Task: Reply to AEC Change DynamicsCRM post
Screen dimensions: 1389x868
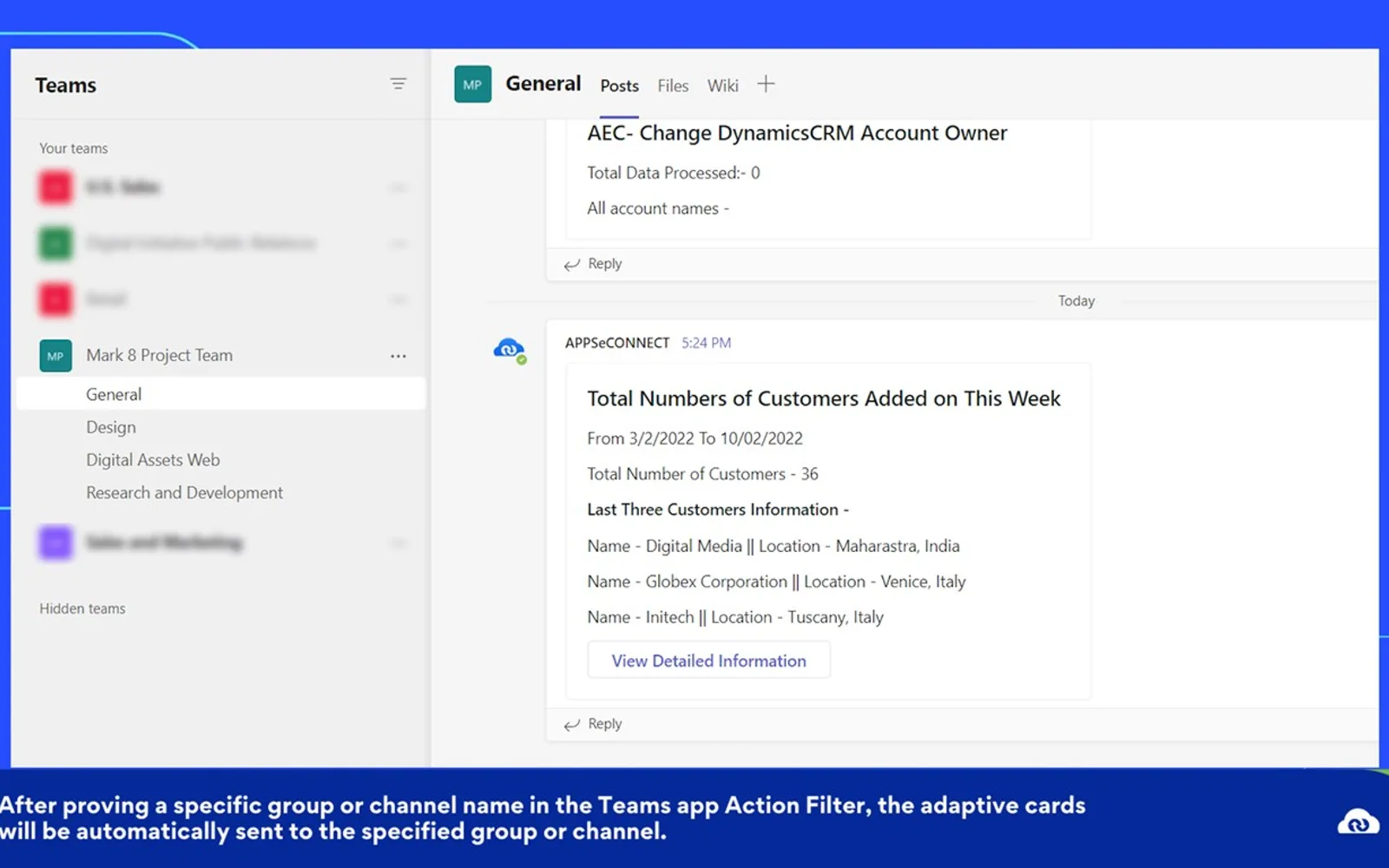Action: pyautogui.click(x=593, y=264)
